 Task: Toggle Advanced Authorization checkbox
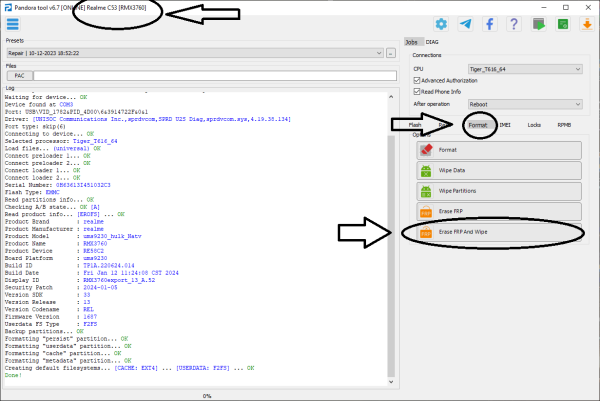(417, 80)
